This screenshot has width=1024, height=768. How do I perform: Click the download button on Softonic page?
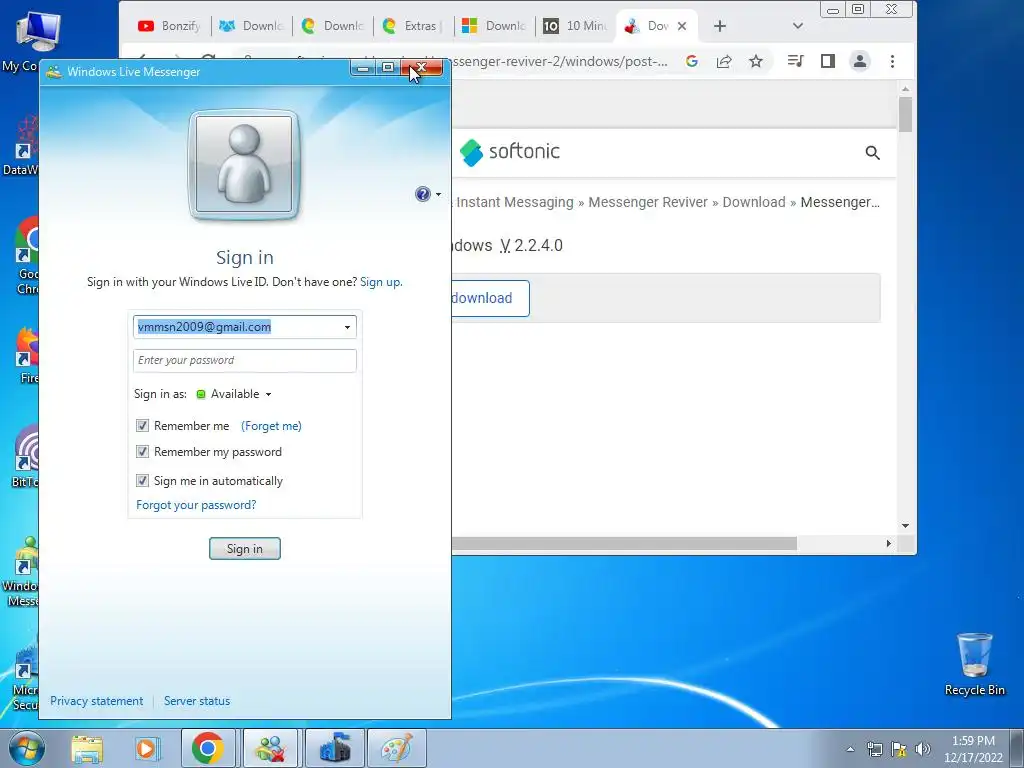pyautogui.click(x=490, y=298)
